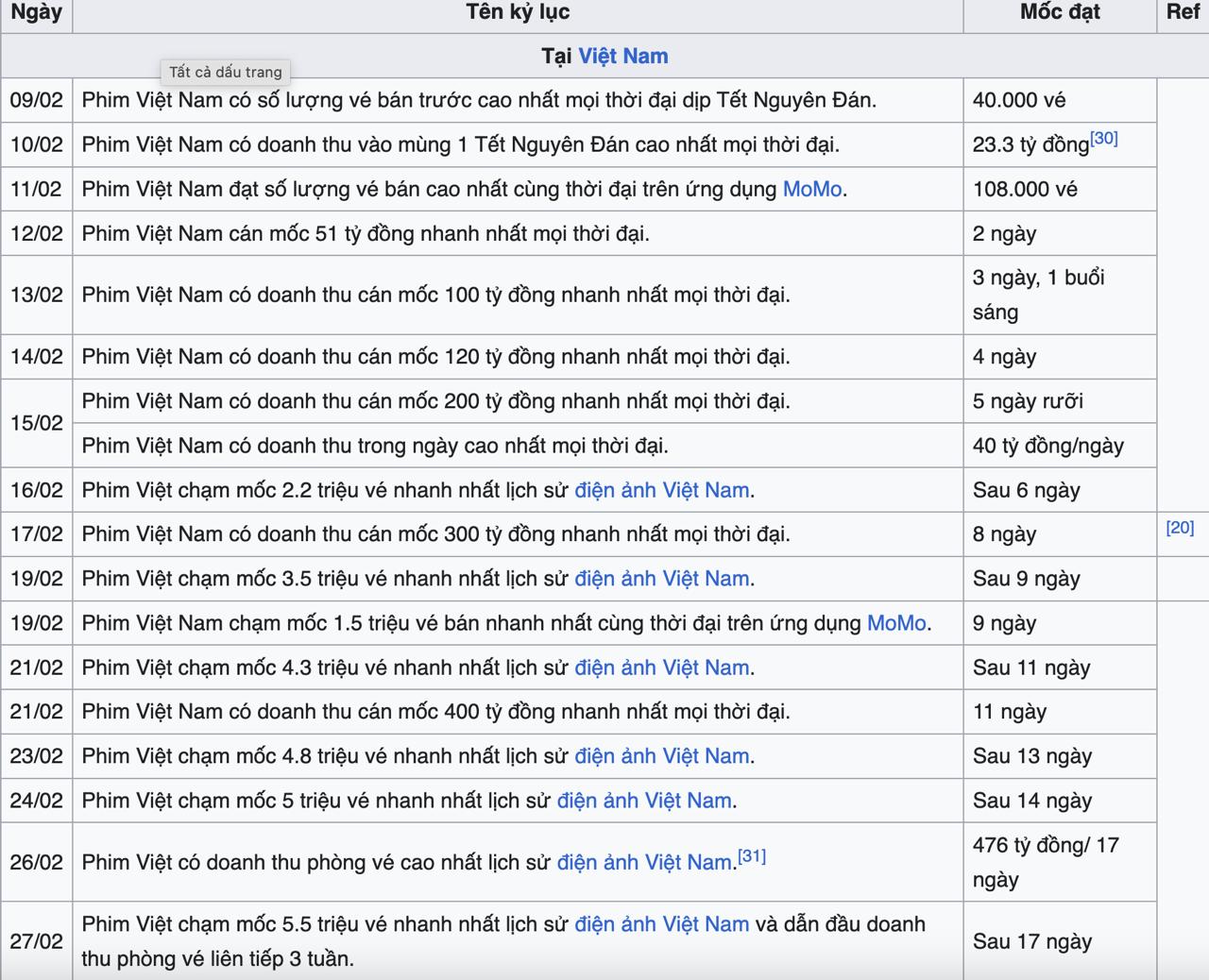This screenshot has height=980, width=1209.
Task: Open reference [31] in 26/02 row
Action: click(752, 856)
